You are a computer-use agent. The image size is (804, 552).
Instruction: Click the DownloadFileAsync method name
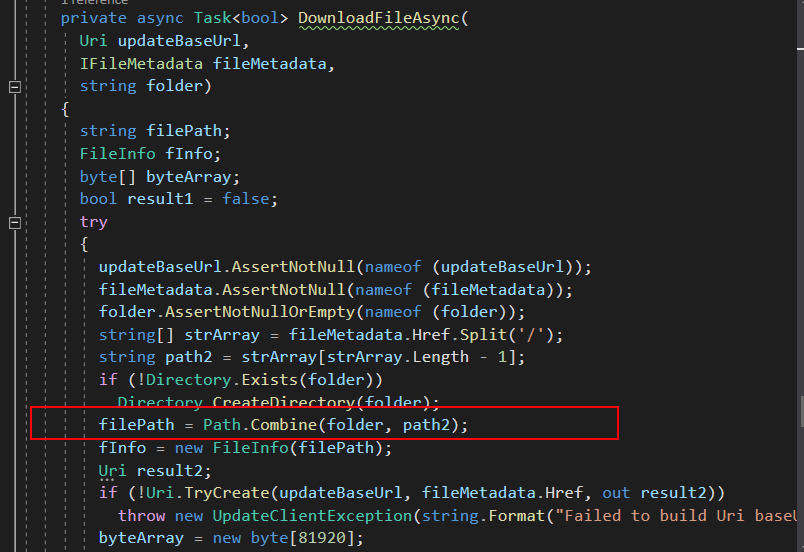coord(378,18)
